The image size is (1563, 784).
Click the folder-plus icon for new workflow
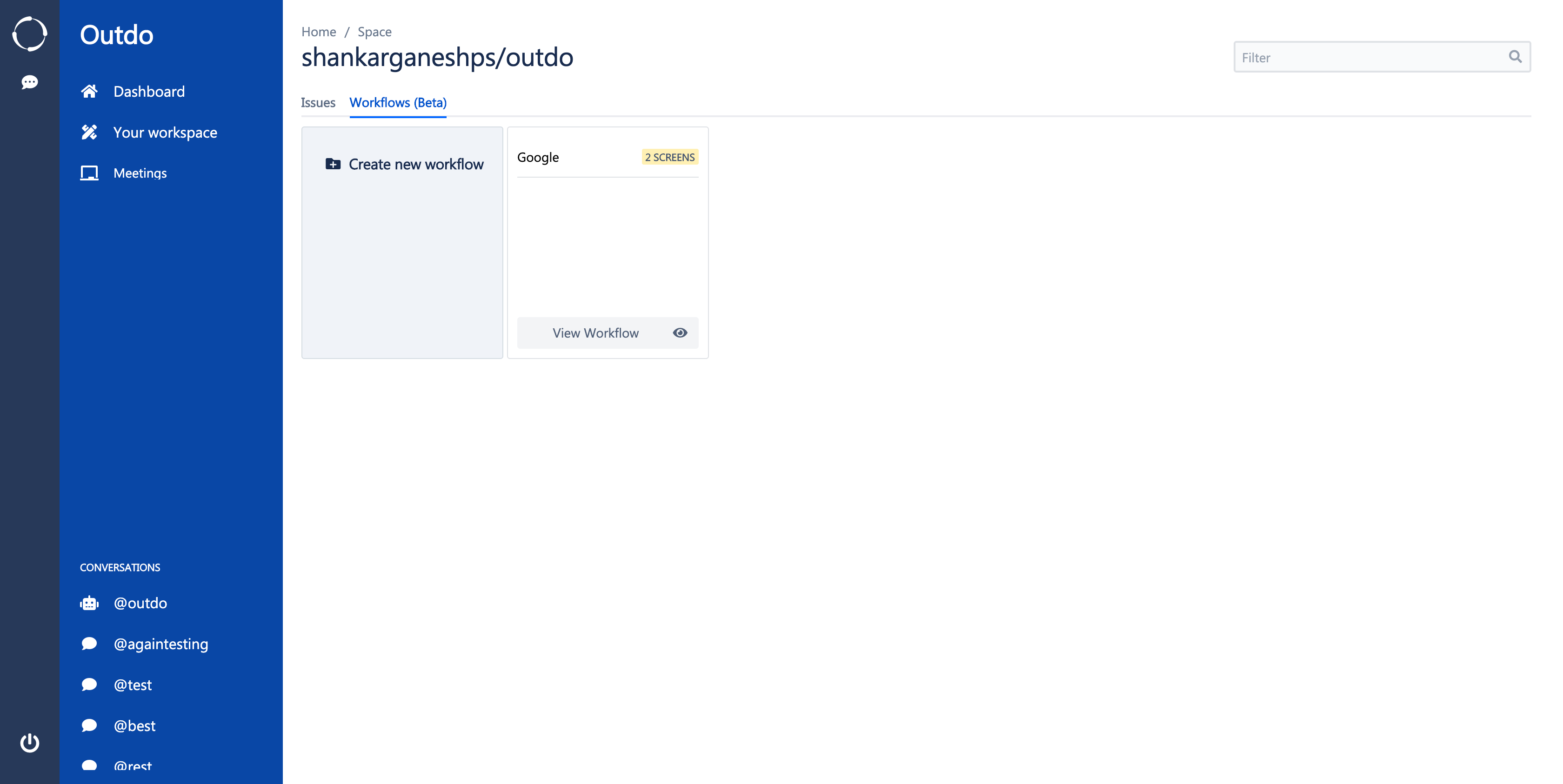tap(333, 164)
